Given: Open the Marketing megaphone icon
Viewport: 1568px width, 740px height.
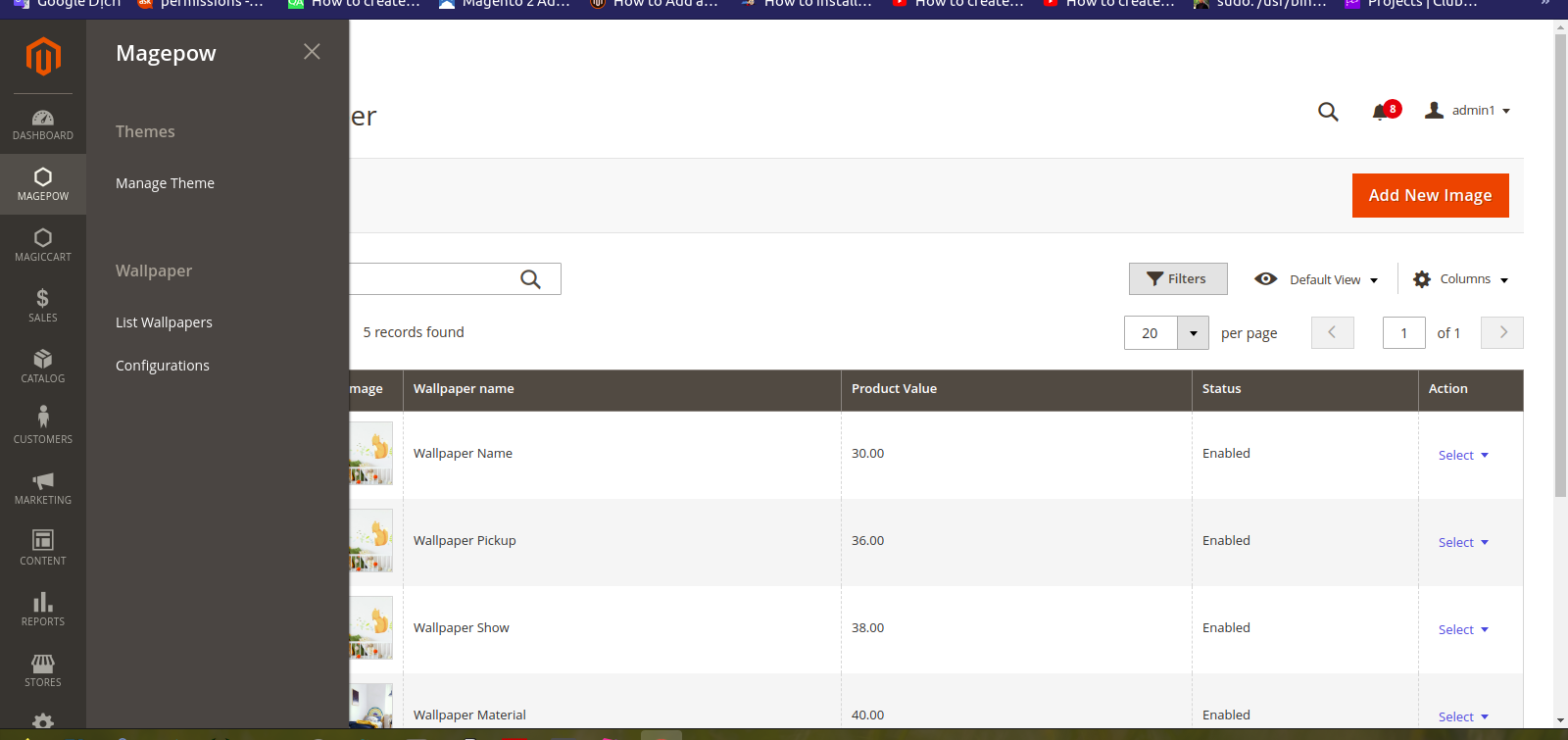Looking at the screenshot, I should (x=43, y=488).
